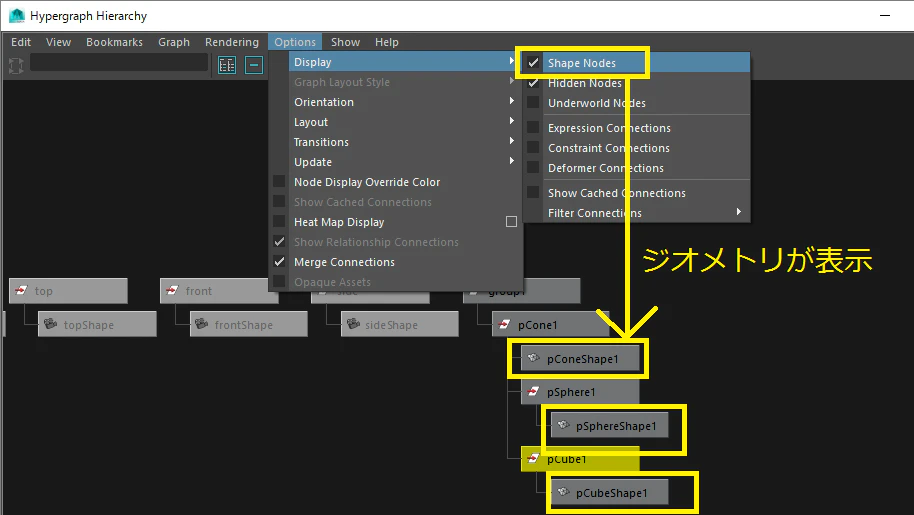
Task: Open the Show menu
Action: 345,42
